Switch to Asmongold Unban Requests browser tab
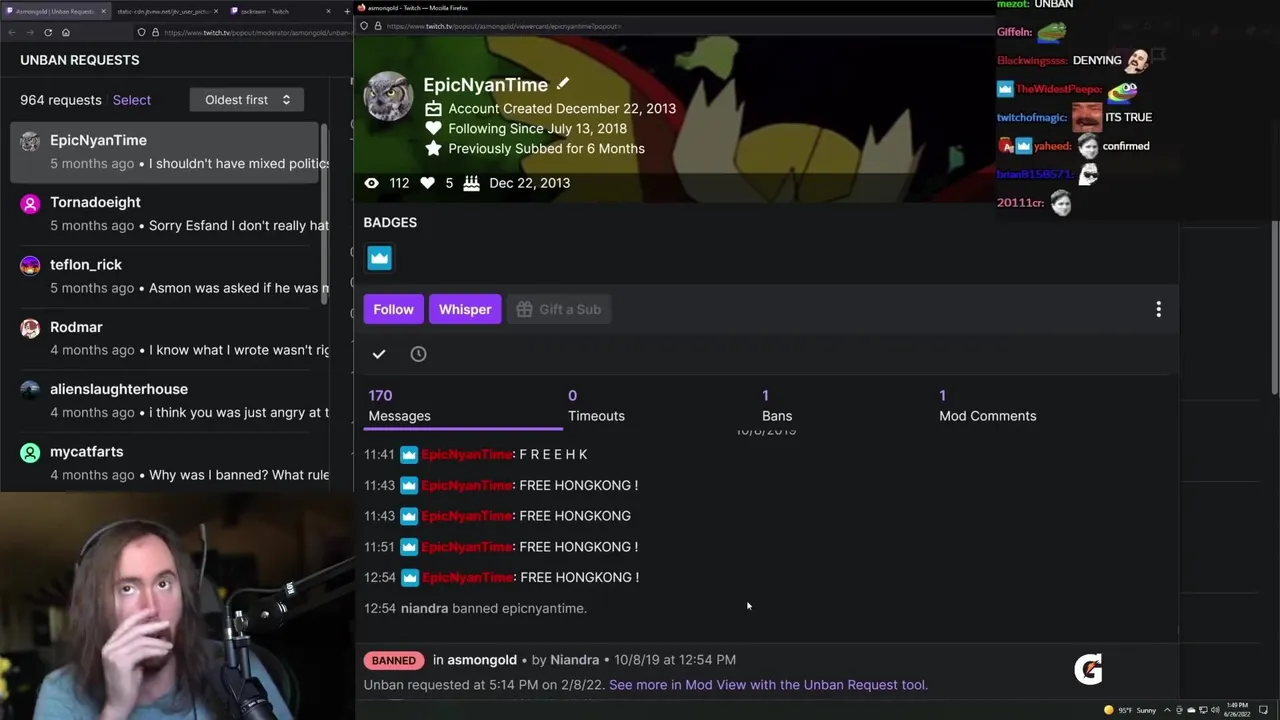 pyautogui.click(x=55, y=11)
